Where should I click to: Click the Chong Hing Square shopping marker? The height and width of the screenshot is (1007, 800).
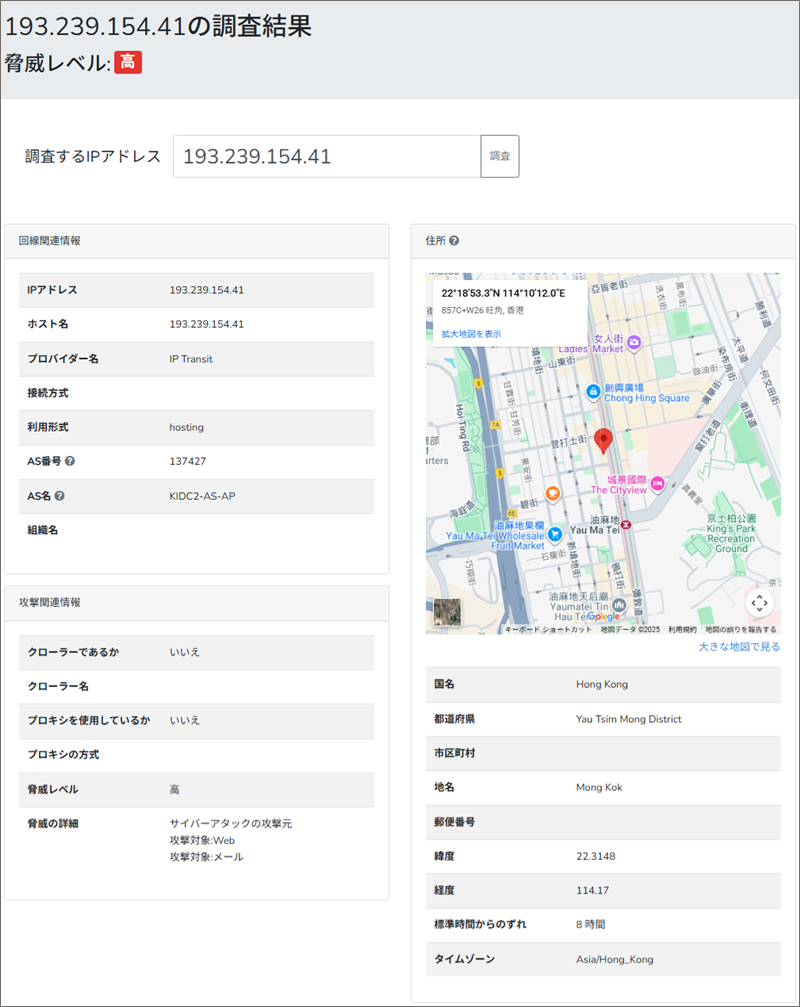tap(593, 390)
